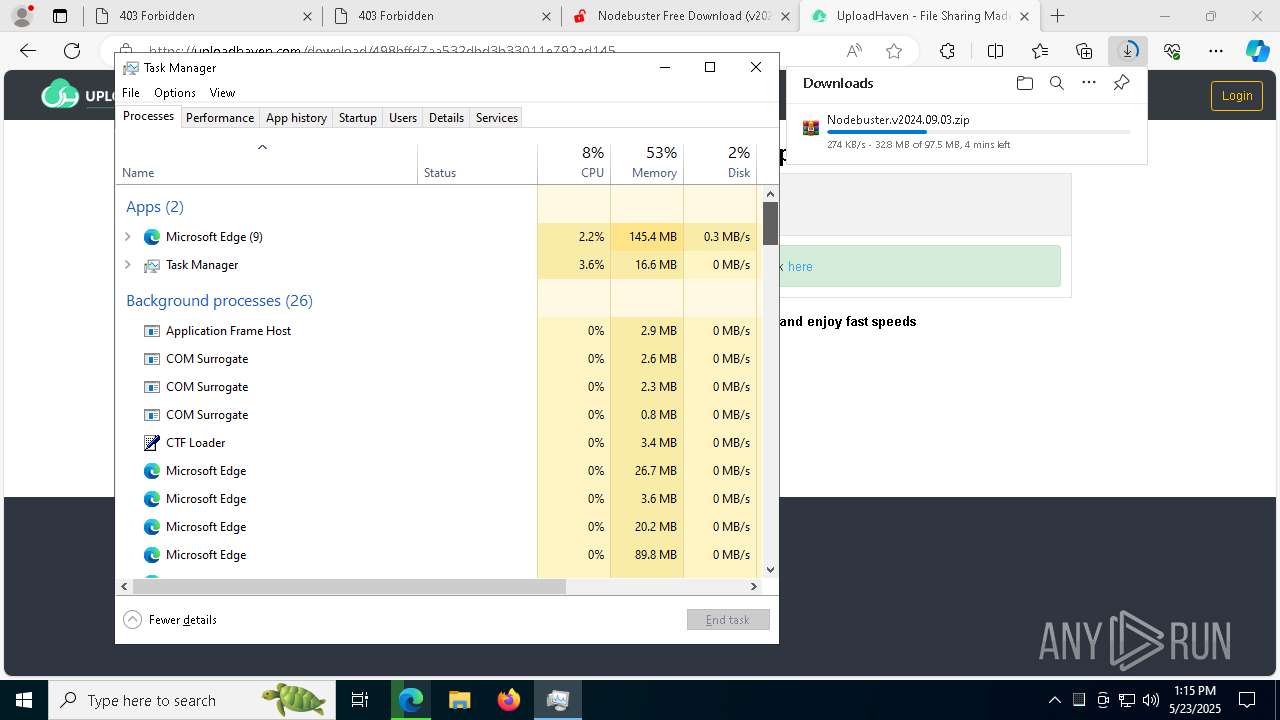Add page to favorites star icon
Viewport: 1280px width, 720px height.
tap(894, 51)
